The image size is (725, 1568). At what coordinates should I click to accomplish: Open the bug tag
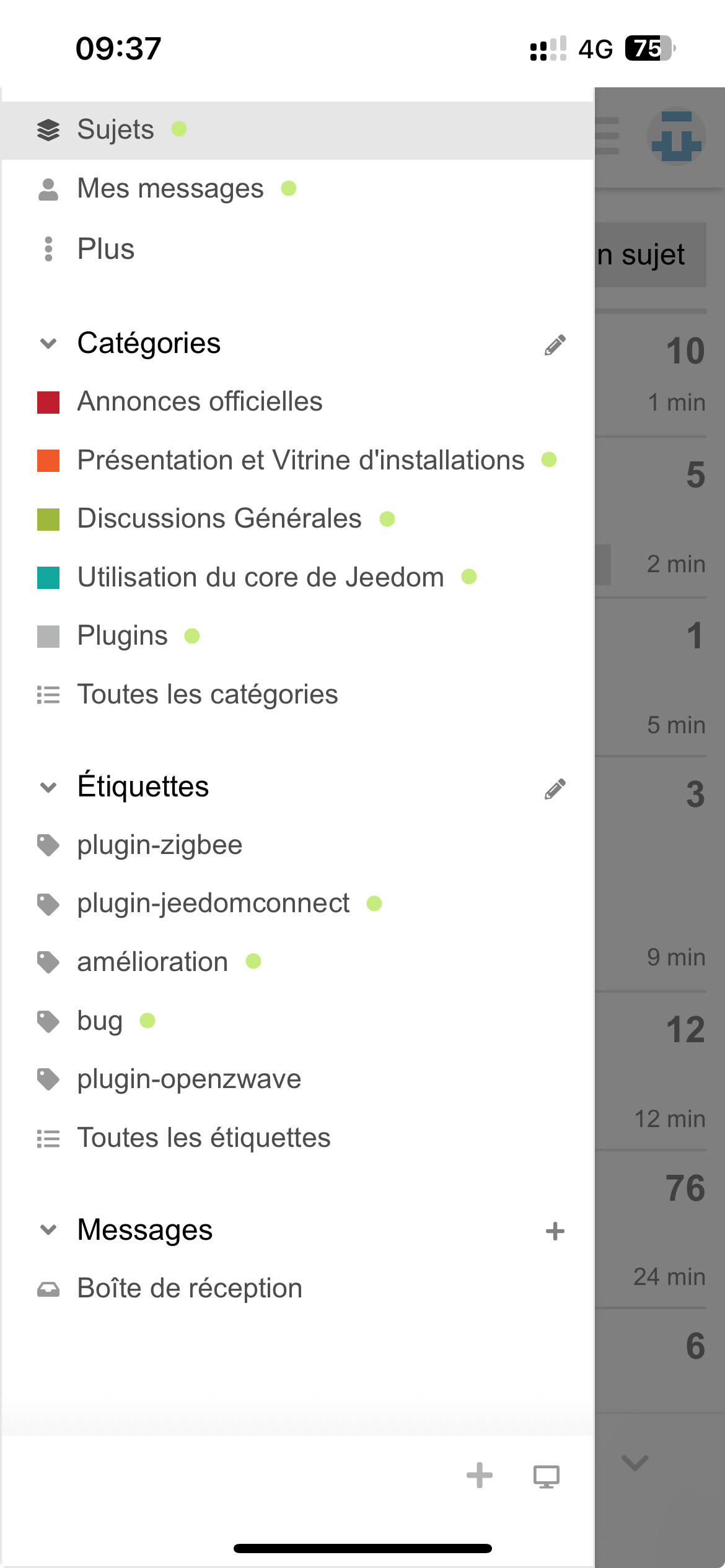point(100,1021)
